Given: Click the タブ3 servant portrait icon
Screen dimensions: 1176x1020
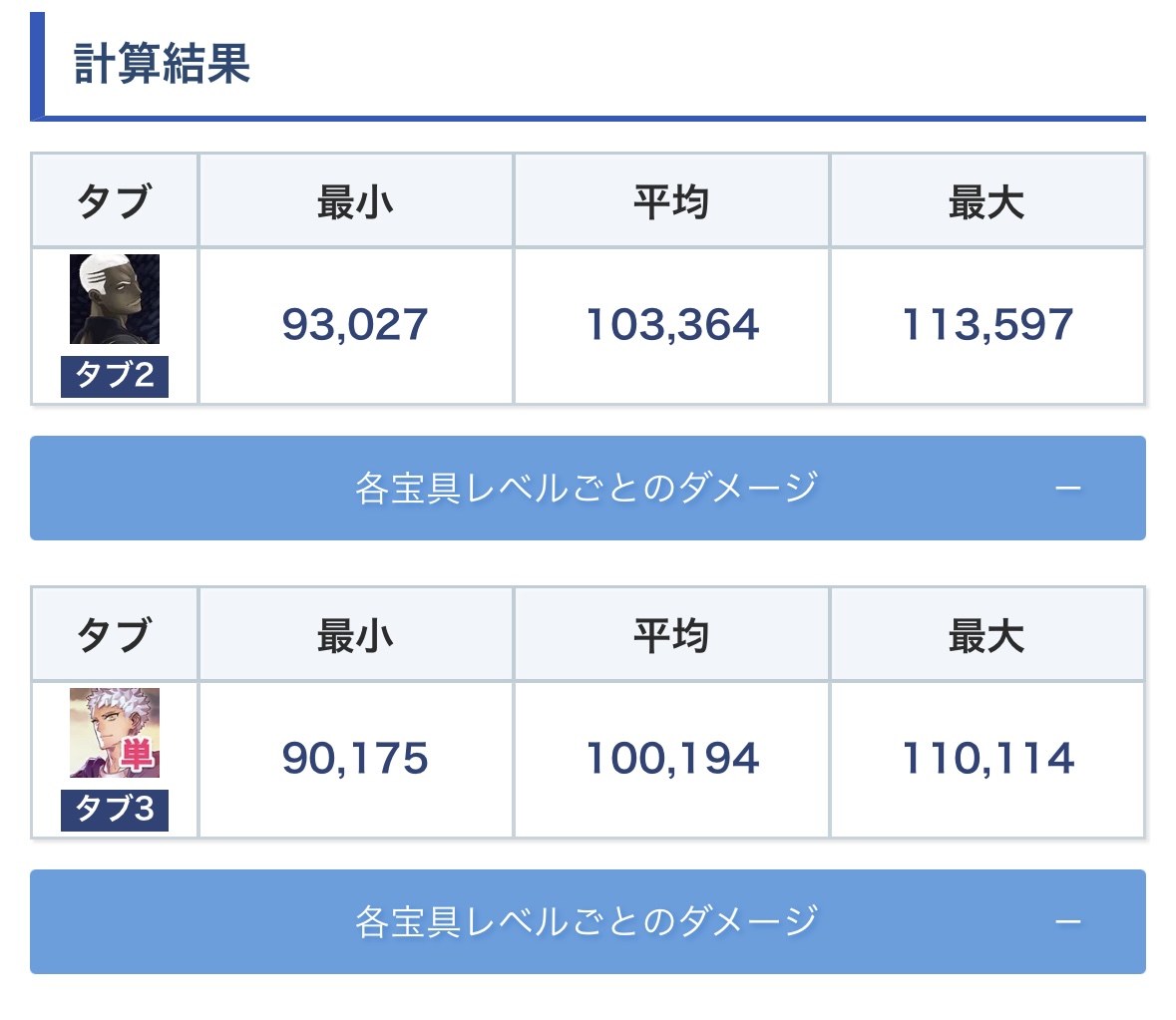Looking at the screenshot, I should (x=115, y=733).
